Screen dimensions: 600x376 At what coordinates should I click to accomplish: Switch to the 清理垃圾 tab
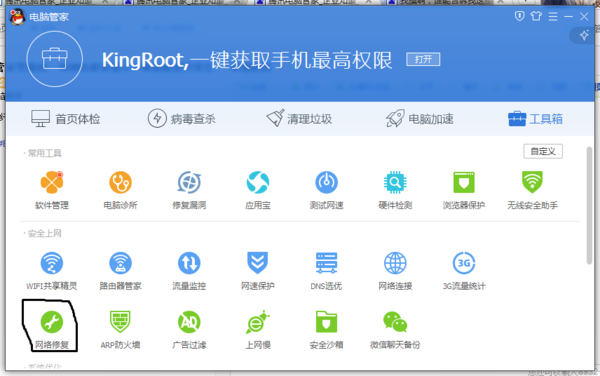[299, 119]
